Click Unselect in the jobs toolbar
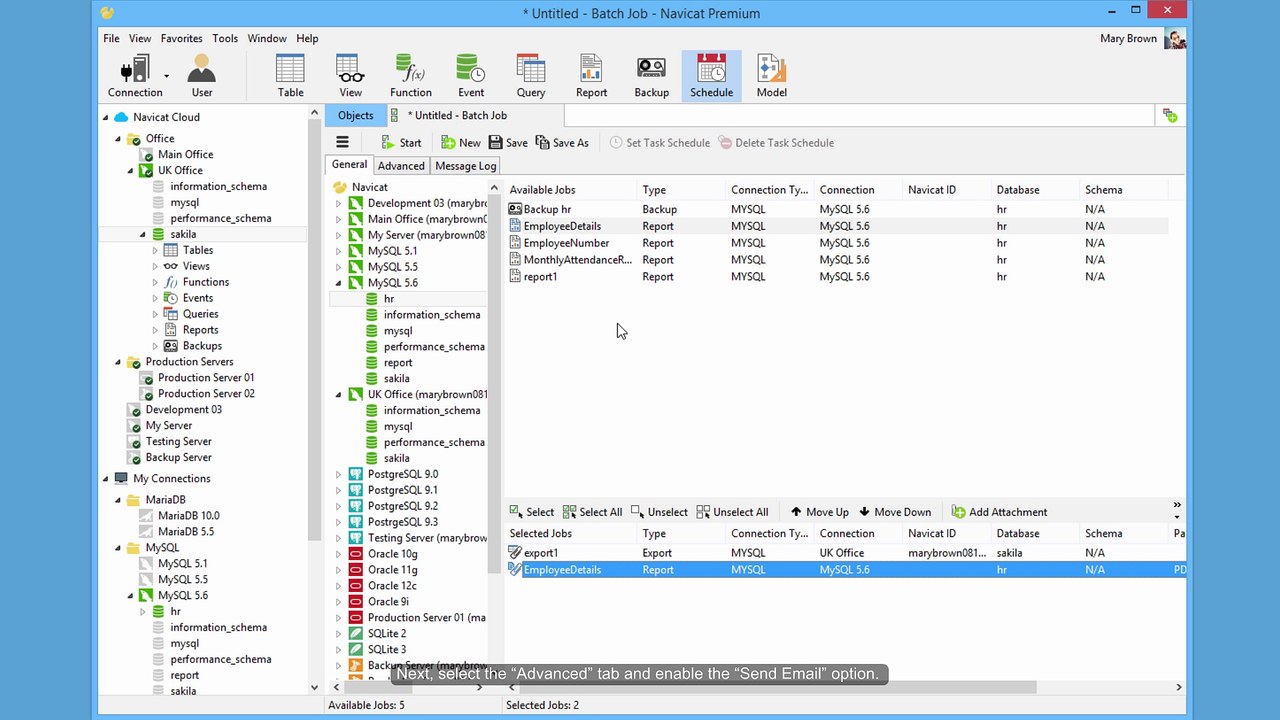The height and width of the screenshot is (720, 1280). 659,512
